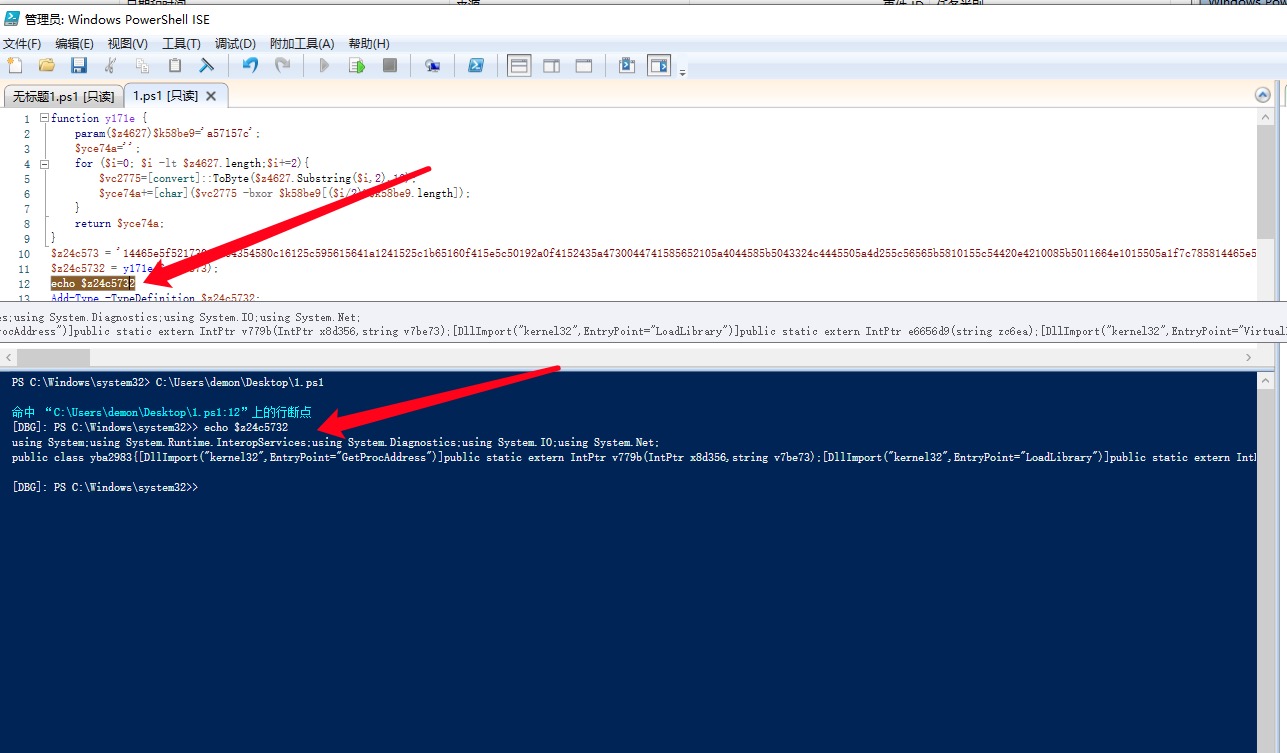Click the Run Selection icon
The width and height of the screenshot is (1287, 753).
357,65
